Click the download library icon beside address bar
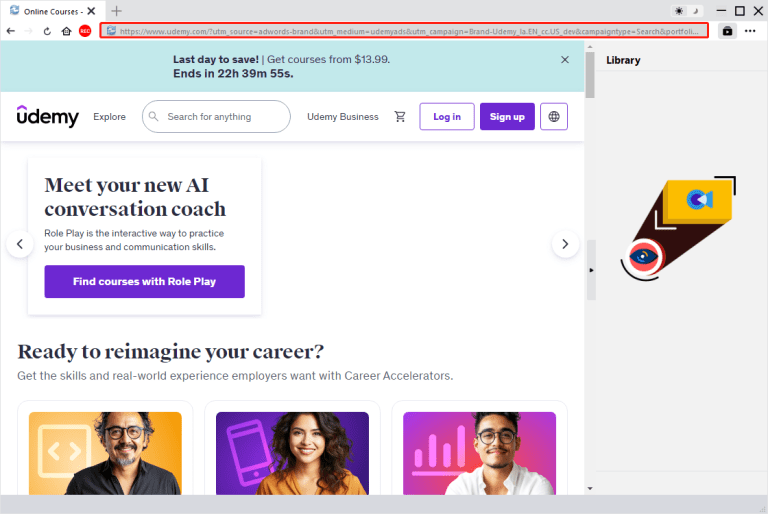 726,31
